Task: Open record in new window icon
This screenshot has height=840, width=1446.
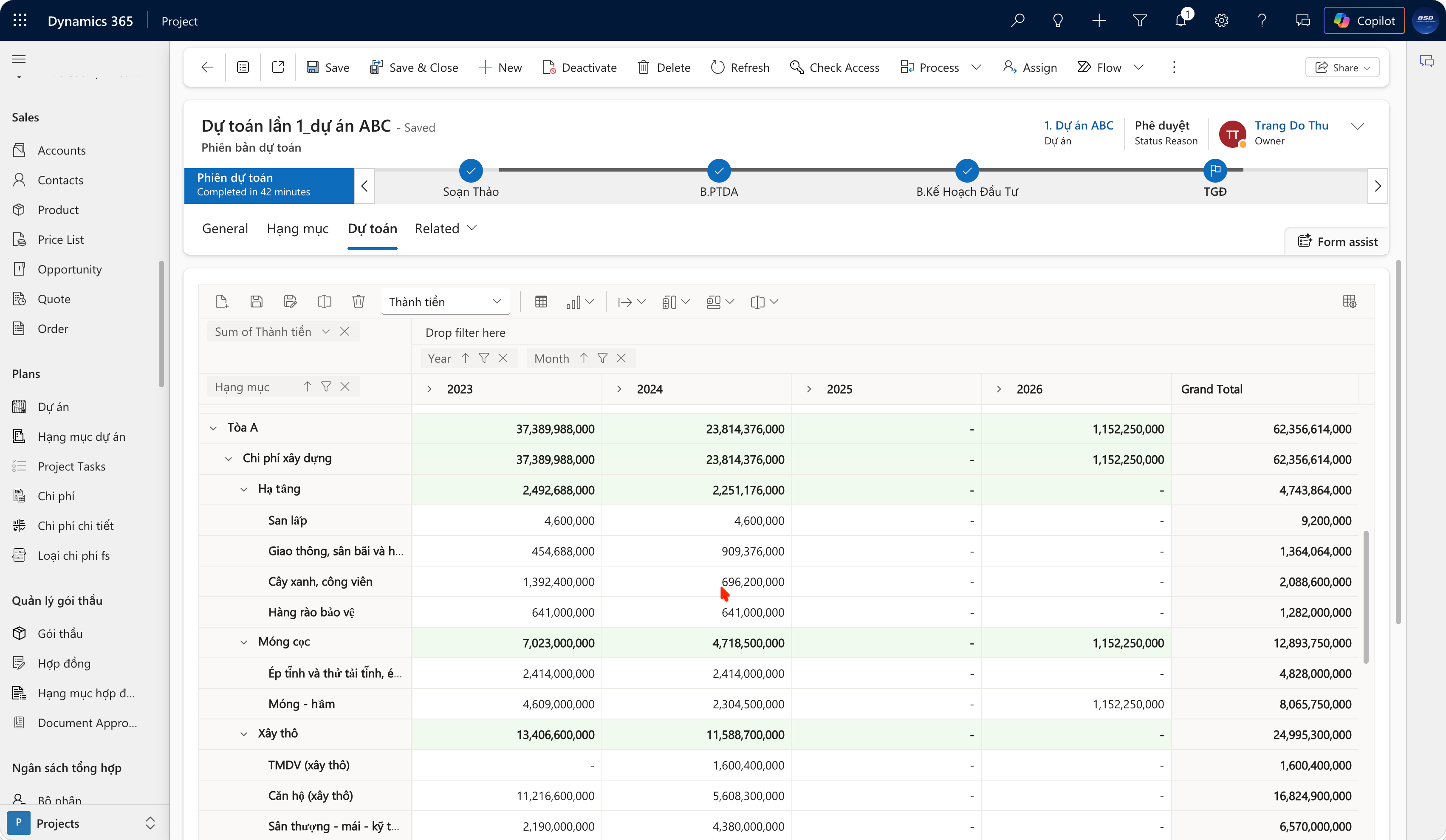Action: 278,67
